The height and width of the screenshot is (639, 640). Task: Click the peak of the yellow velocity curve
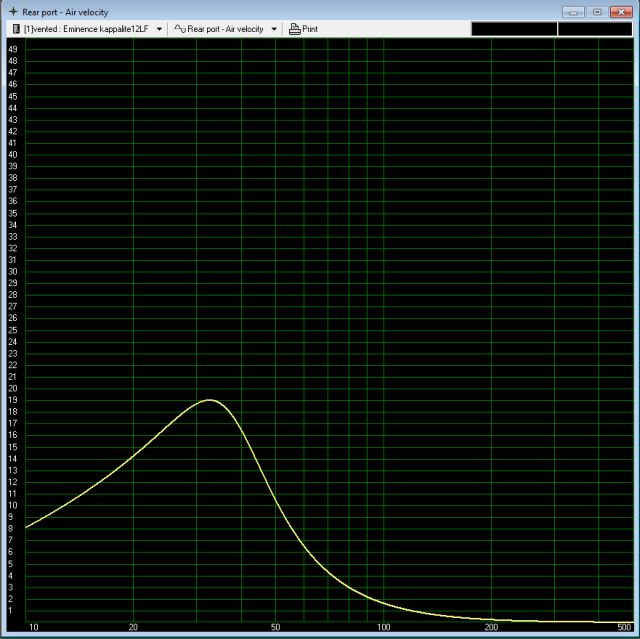(209, 400)
